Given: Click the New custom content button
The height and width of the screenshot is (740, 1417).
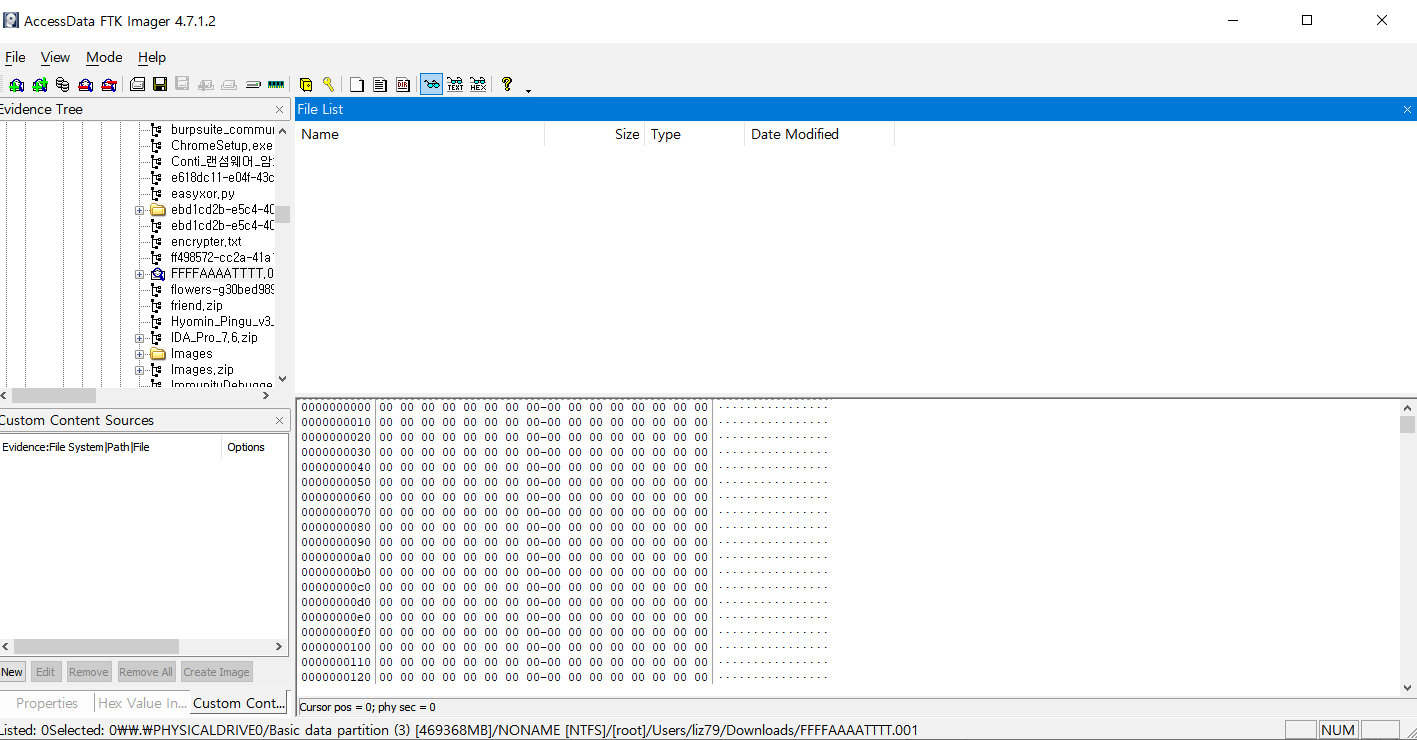Looking at the screenshot, I should pos(12,672).
